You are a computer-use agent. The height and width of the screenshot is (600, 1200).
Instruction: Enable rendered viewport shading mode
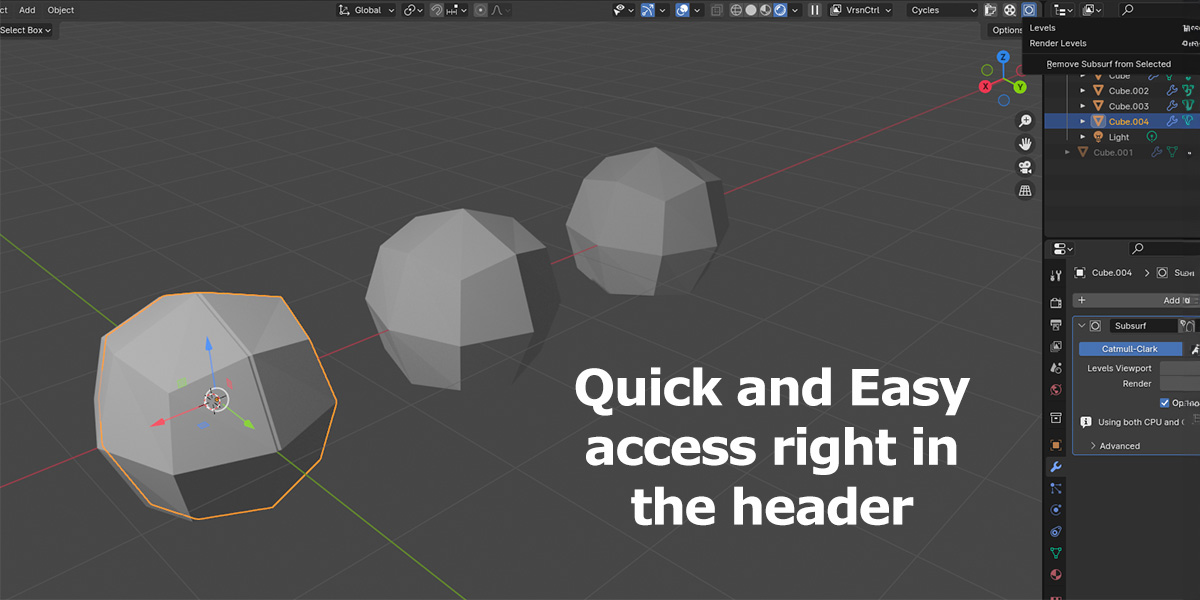pyautogui.click(x=779, y=10)
